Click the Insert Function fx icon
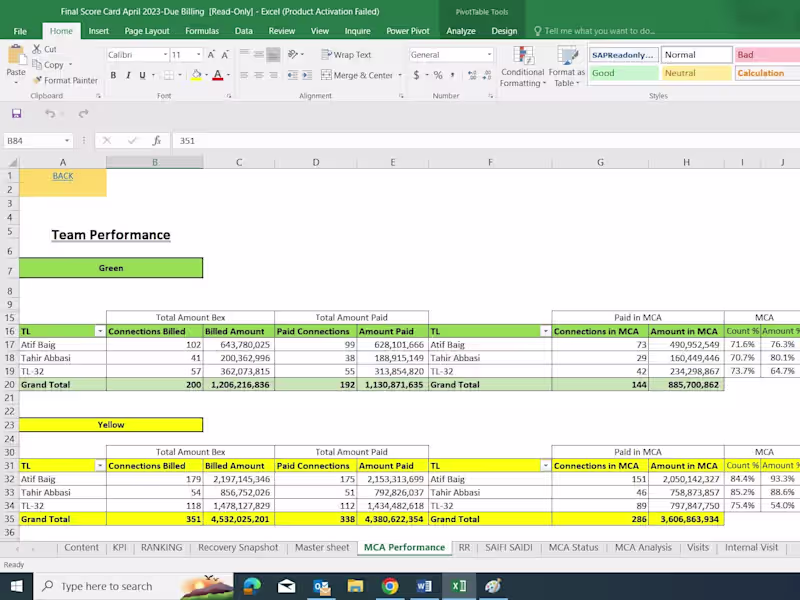This screenshot has width=800, height=600. [156, 141]
